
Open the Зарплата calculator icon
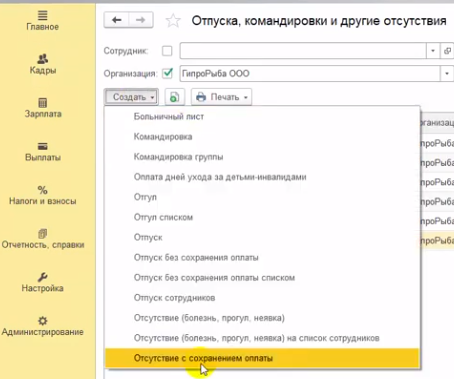(43, 103)
